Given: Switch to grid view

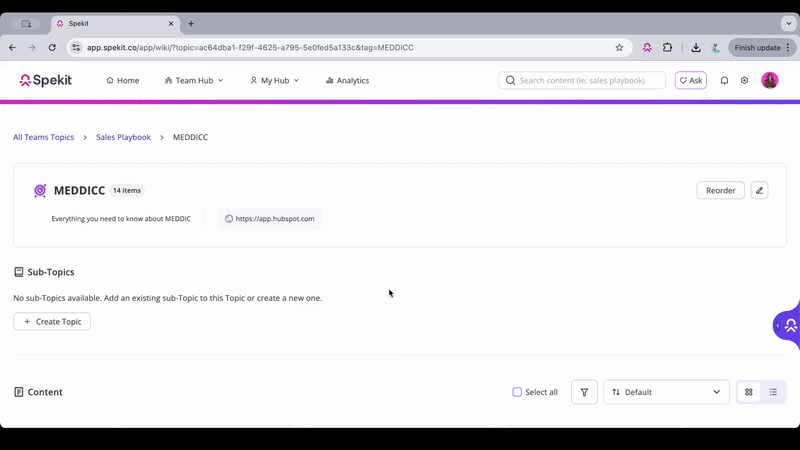Looking at the screenshot, I should [748, 392].
